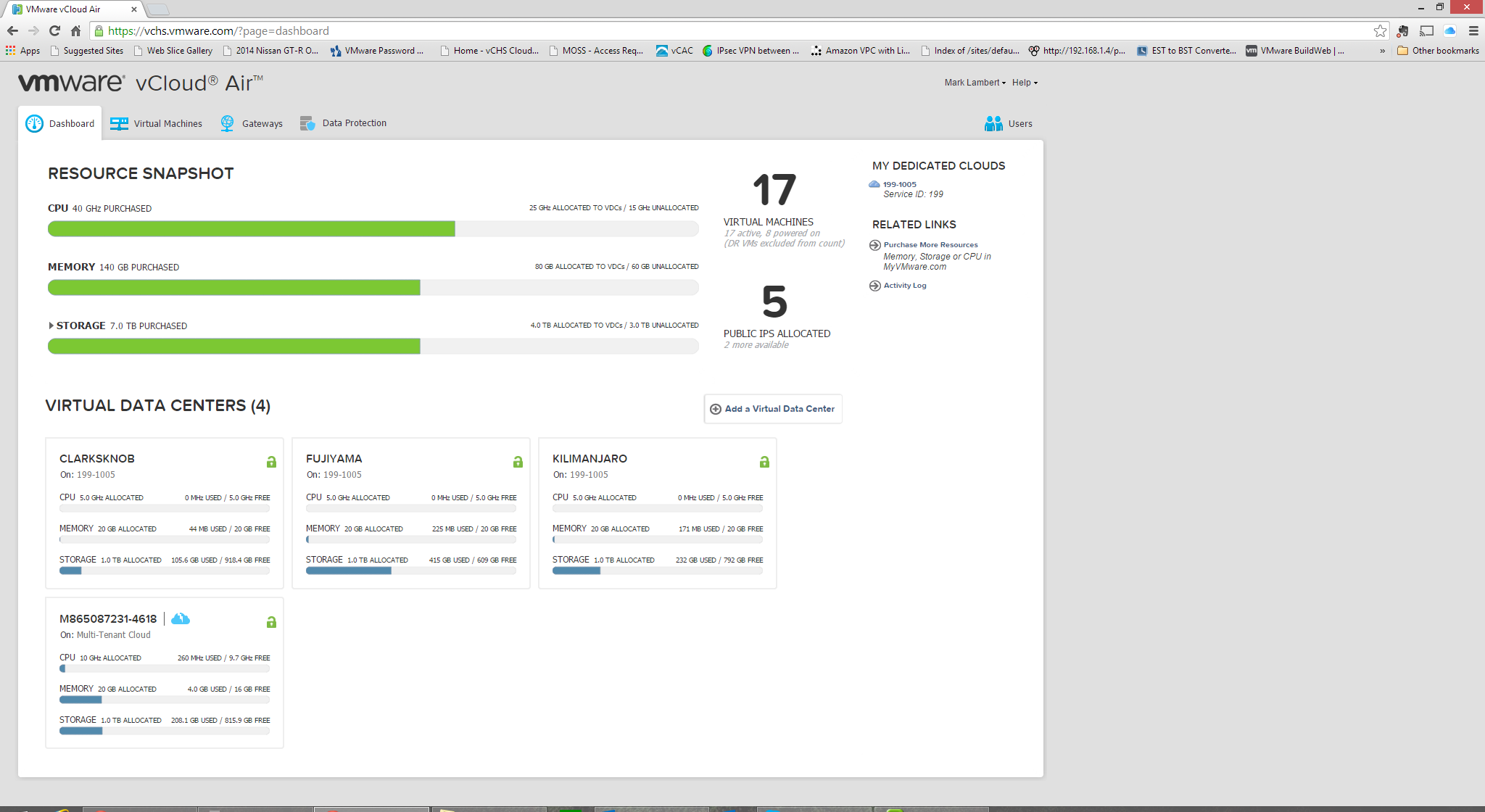Click the green lock icon on FUJIYAMA
The image size is (1485, 812).
coord(518,462)
